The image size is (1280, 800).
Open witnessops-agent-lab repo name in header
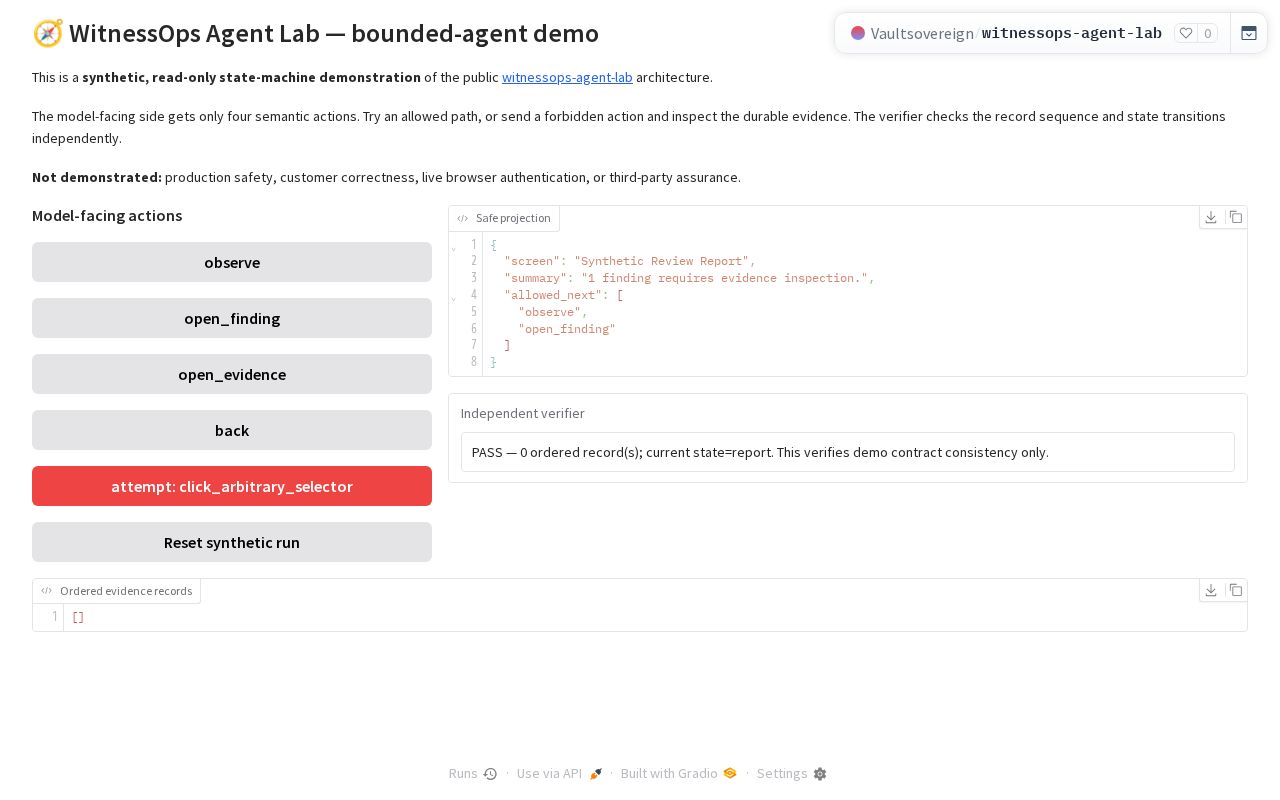tap(1072, 33)
